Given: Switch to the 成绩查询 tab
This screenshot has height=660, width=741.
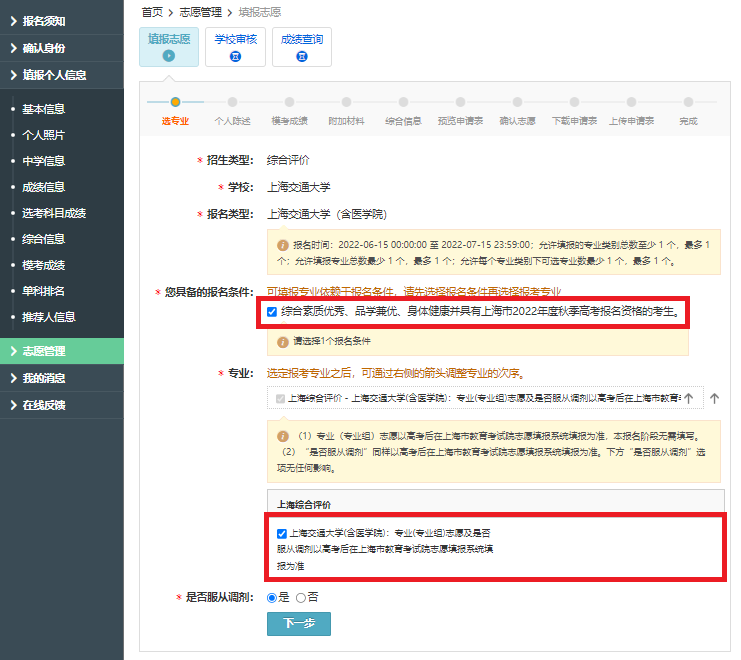Looking at the screenshot, I should pyautogui.click(x=302, y=47).
